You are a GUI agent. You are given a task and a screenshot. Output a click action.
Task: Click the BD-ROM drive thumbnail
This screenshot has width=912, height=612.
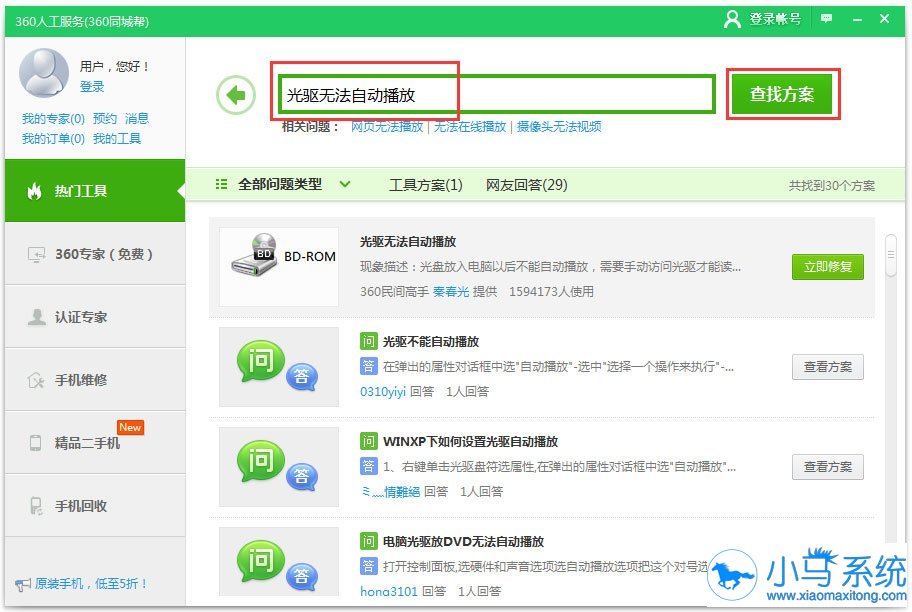click(279, 267)
